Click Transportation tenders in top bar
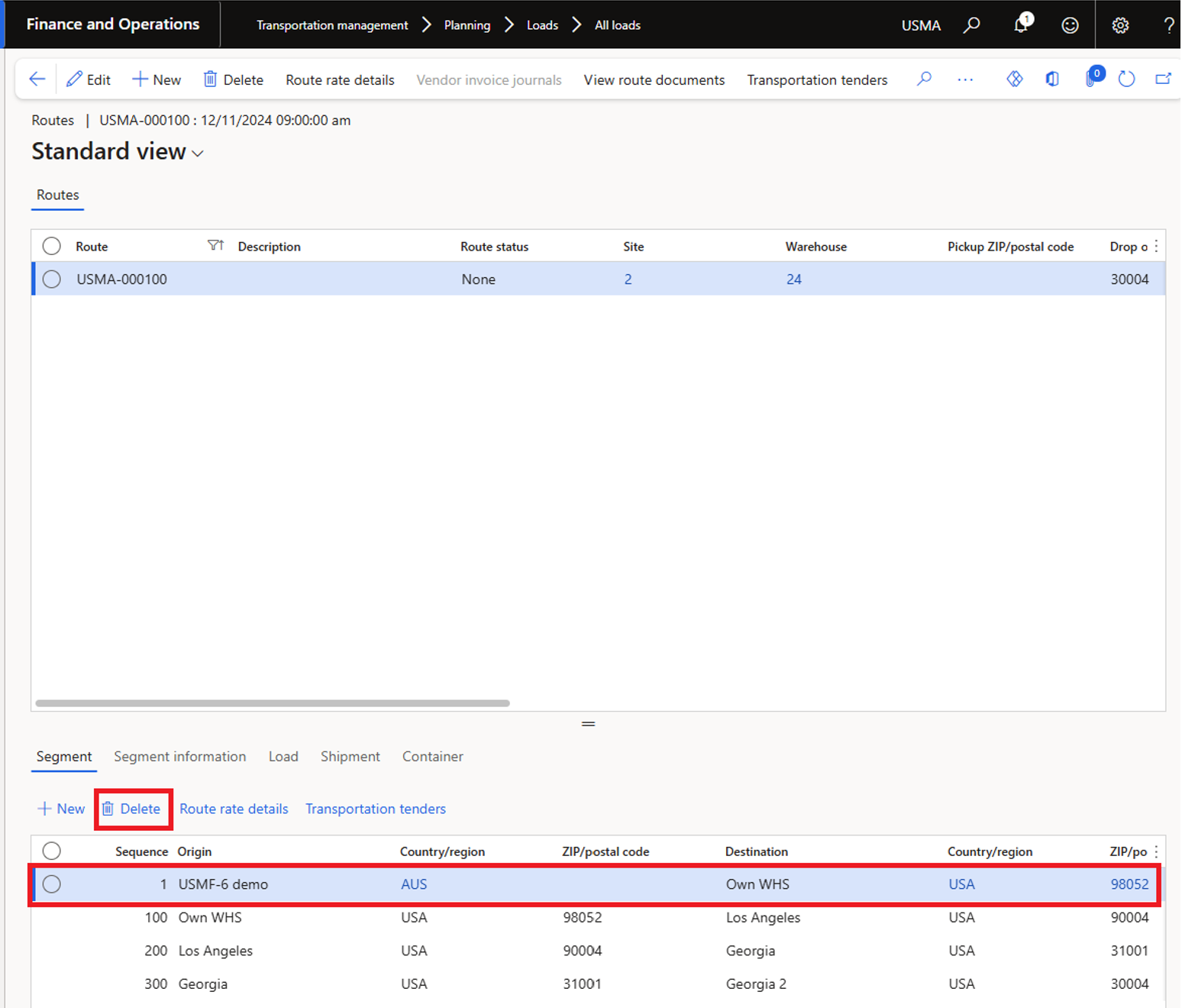This screenshot has width=1182, height=1008. click(x=817, y=79)
